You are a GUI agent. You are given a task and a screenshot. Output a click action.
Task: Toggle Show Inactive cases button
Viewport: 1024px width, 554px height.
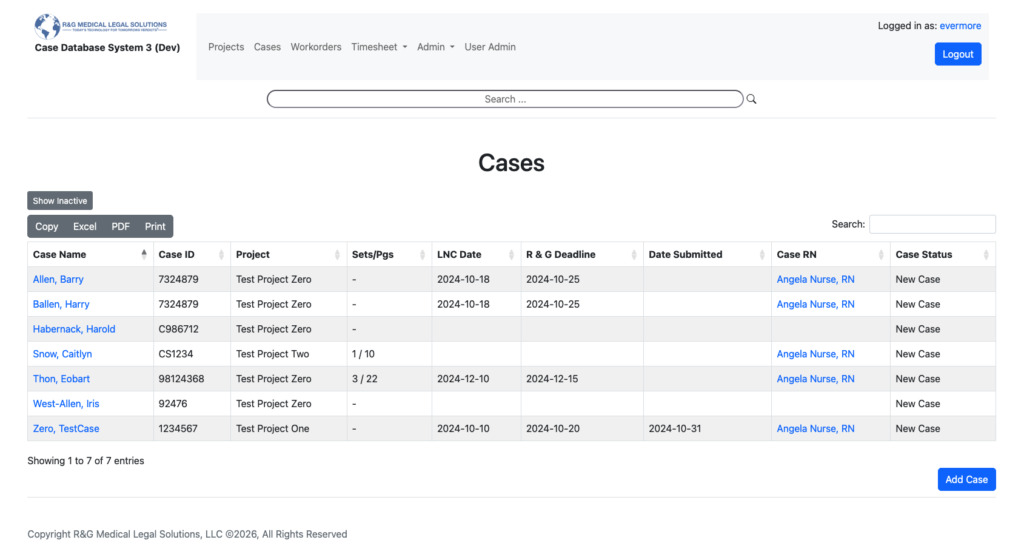click(60, 201)
